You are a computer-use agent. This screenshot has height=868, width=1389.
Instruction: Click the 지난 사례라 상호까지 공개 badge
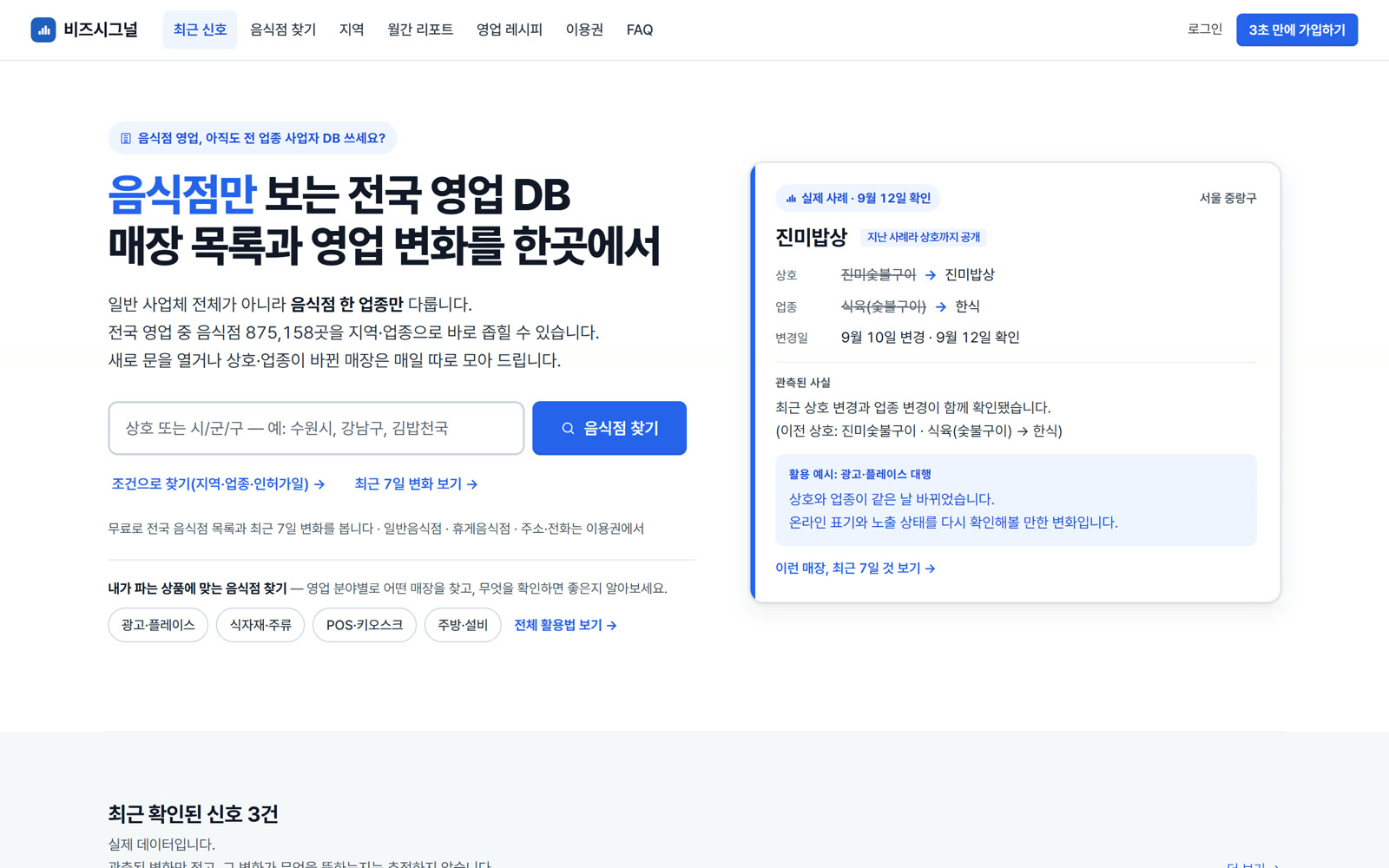pyautogui.click(x=924, y=237)
